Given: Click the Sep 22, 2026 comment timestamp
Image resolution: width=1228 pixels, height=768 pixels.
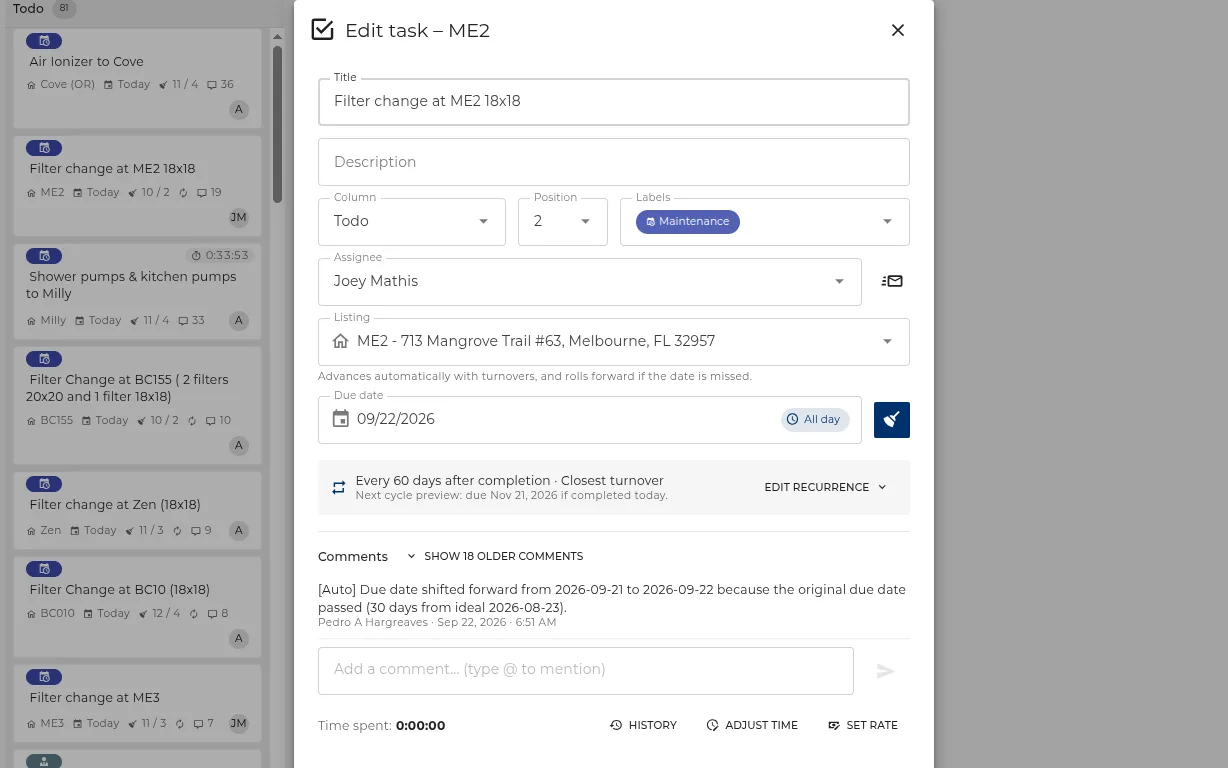Looking at the screenshot, I should pyautogui.click(x=496, y=622).
